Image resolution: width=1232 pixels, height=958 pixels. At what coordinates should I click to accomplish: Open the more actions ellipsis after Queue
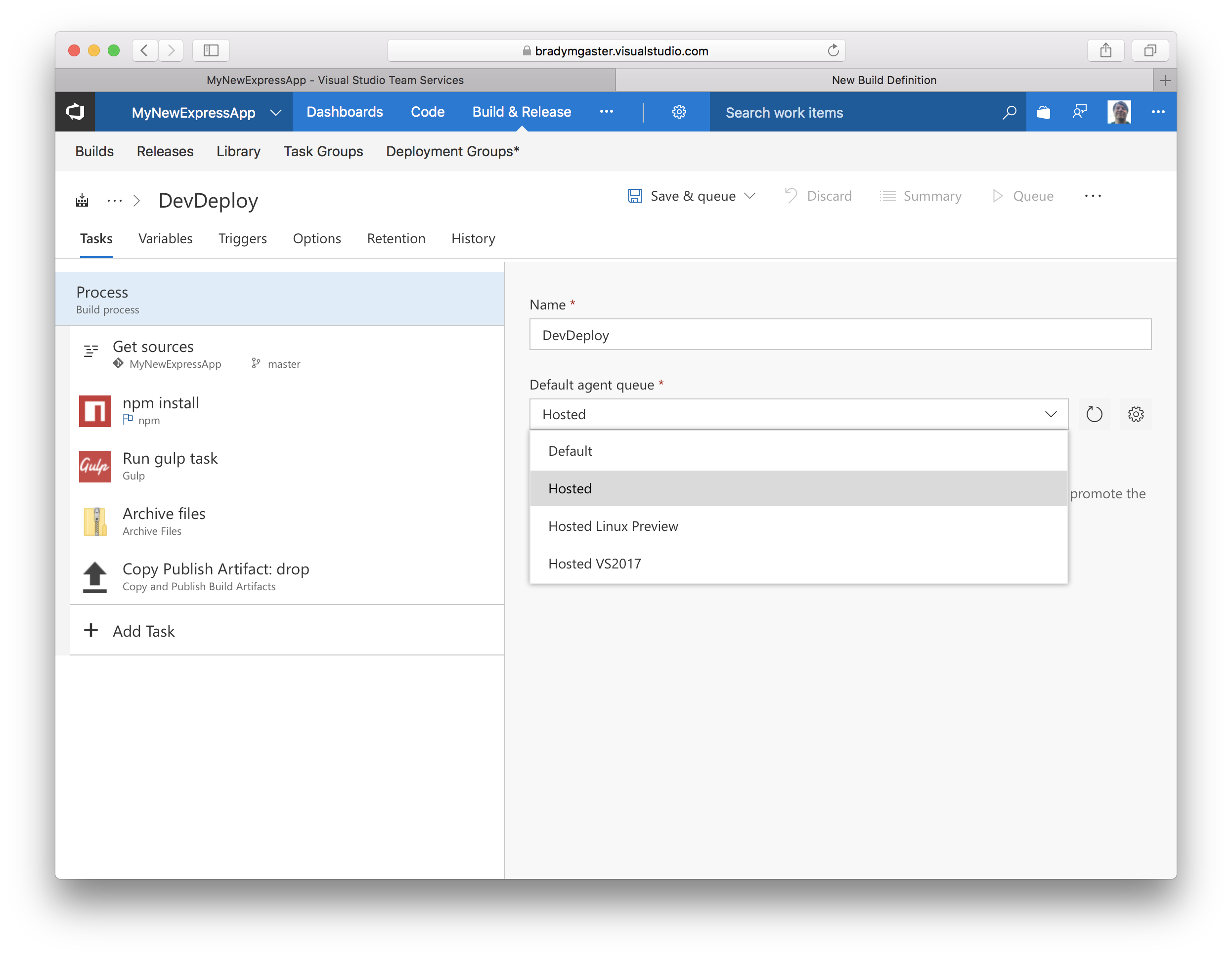pos(1093,196)
